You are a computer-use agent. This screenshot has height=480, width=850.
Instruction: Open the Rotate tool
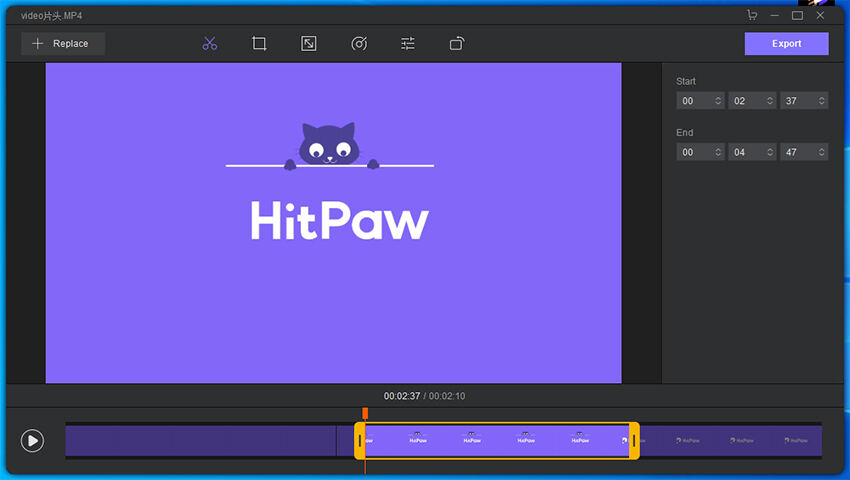(457, 43)
